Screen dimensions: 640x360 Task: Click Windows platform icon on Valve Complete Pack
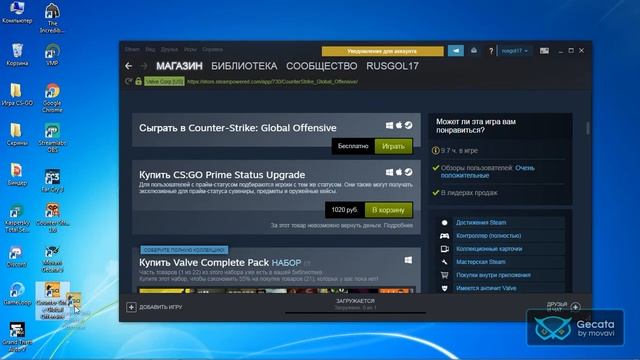[x=408, y=260]
